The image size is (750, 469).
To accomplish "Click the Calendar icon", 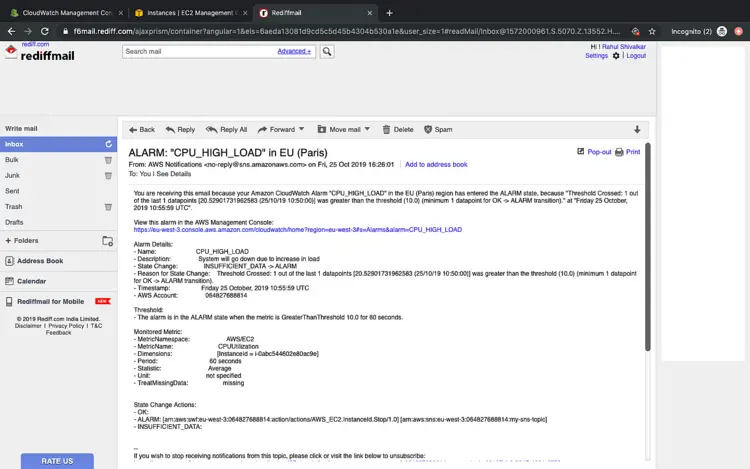I will click(10, 281).
